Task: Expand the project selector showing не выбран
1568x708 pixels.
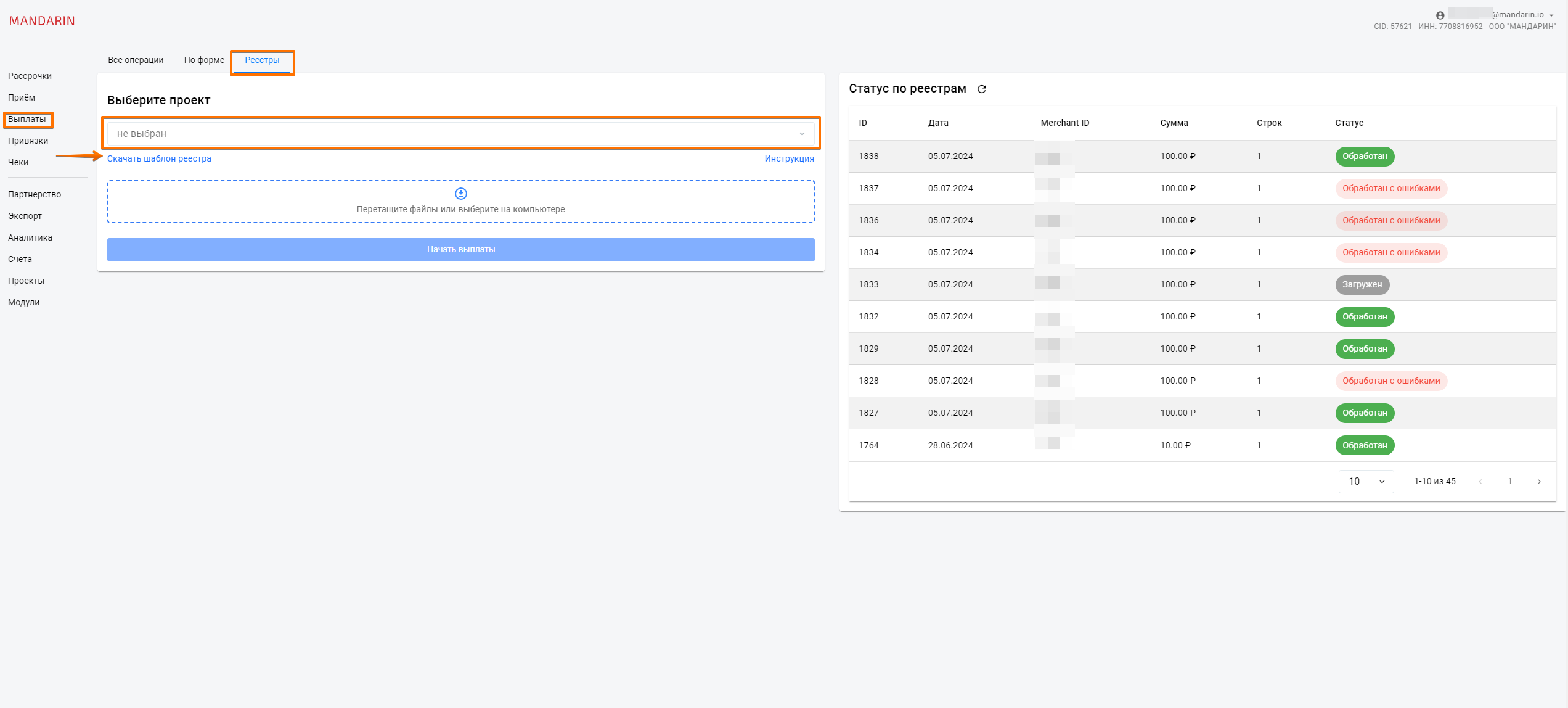Action: (x=460, y=134)
